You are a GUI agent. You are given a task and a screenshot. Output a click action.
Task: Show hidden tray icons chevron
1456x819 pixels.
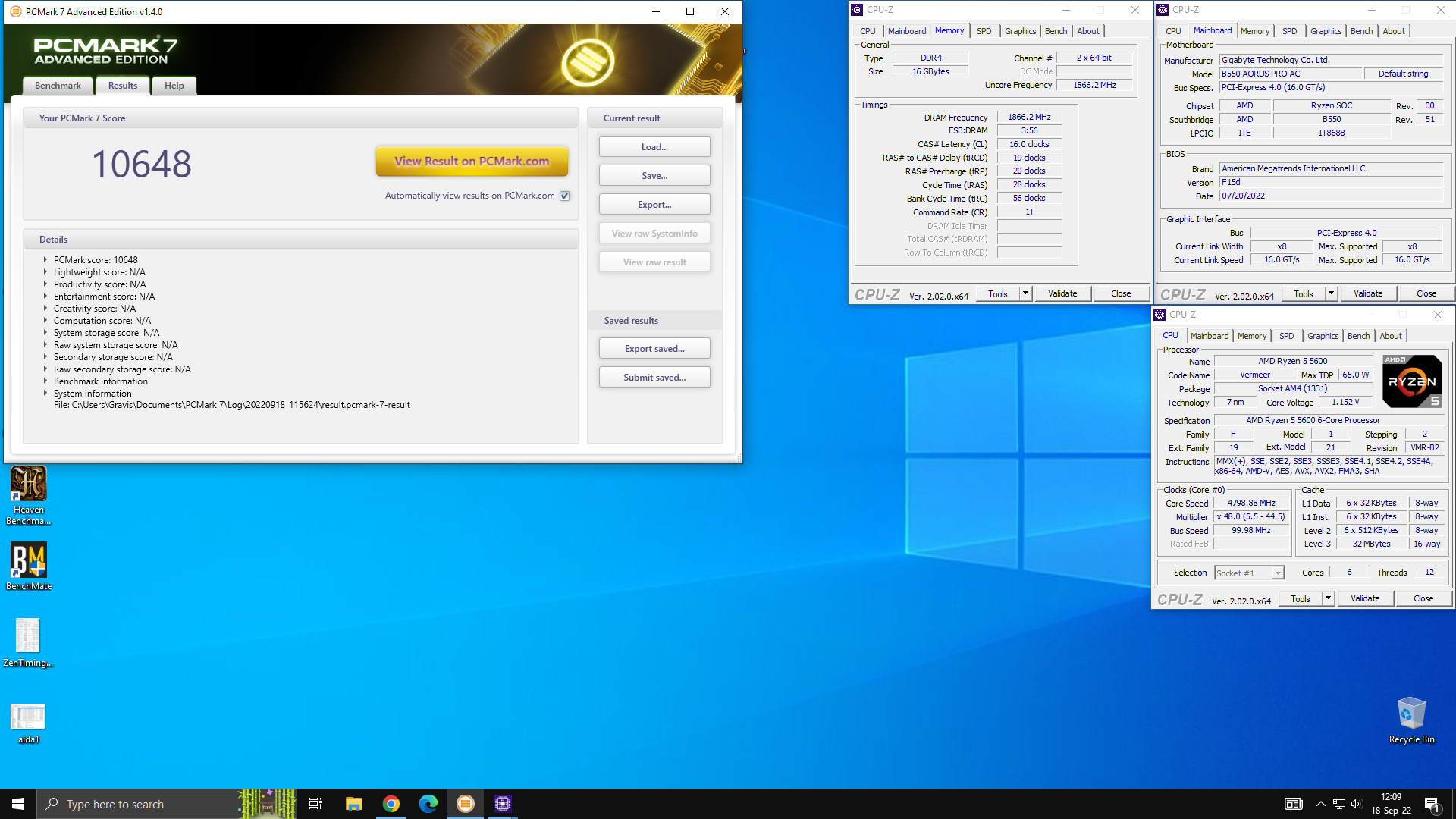1320,804
